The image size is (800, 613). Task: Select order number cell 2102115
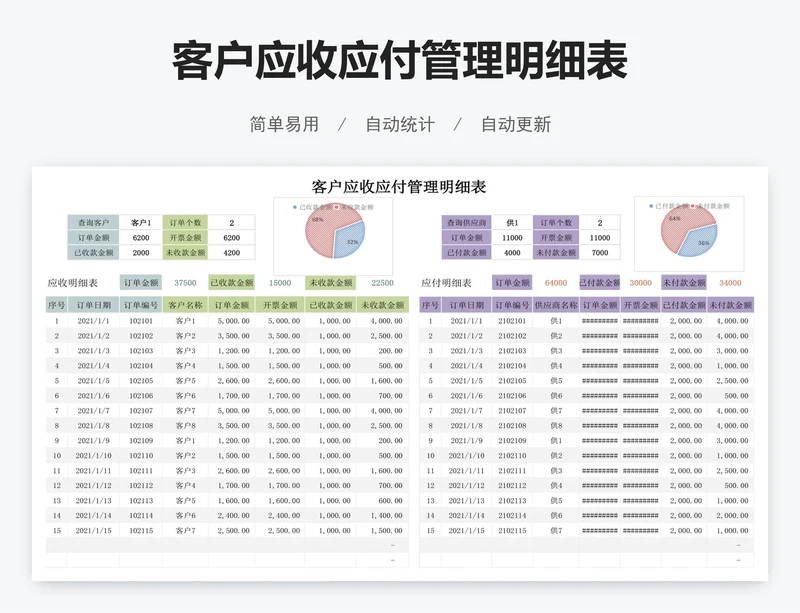pyautogui.click(x=512, y=531)
